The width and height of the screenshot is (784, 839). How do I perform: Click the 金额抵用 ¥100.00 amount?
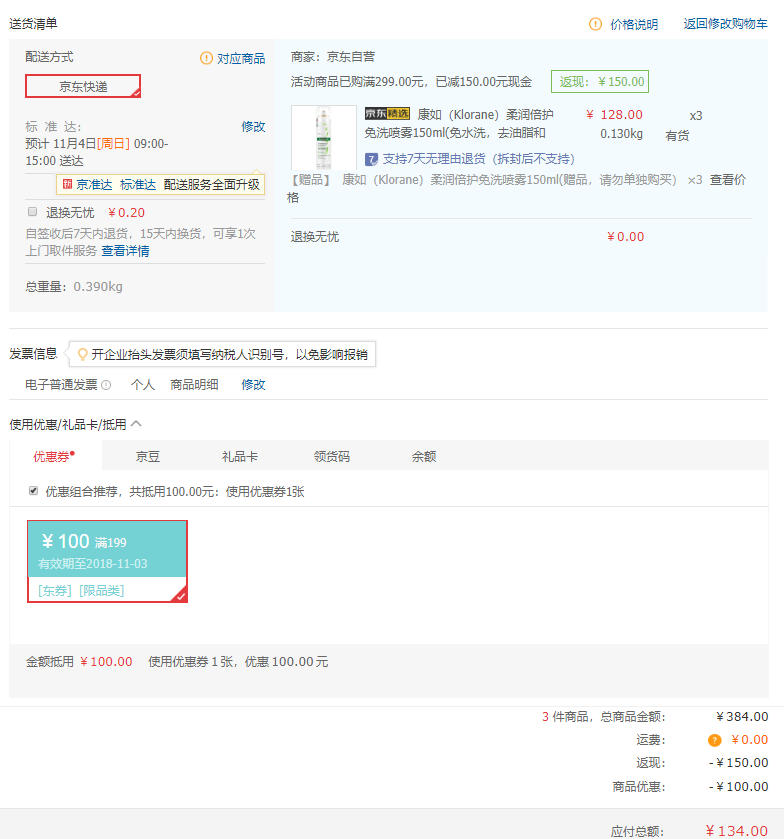pos(106,662)
